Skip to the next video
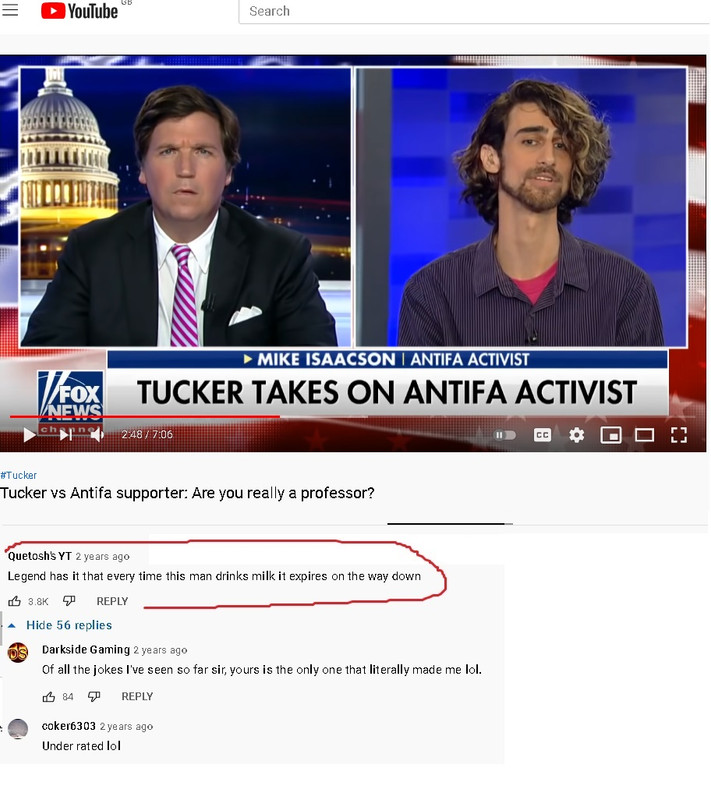711x800 pixels. coord(66,435)
